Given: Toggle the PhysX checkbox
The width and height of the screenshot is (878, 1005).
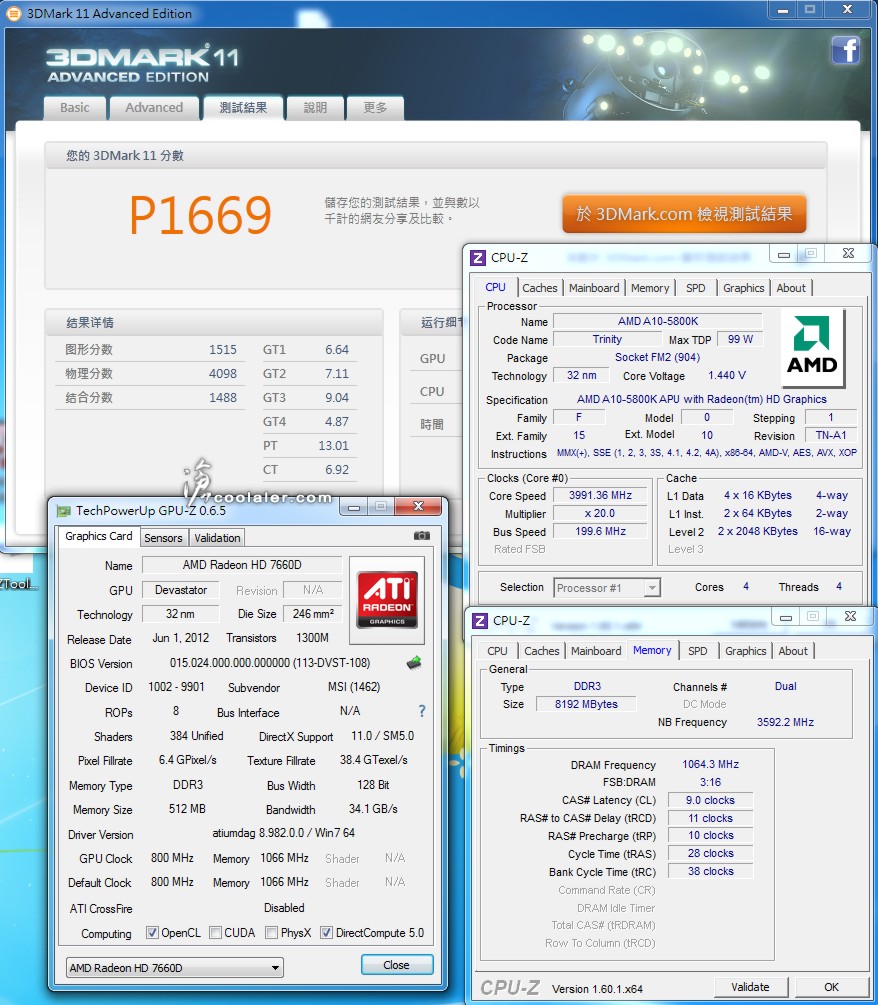Looking at the screenshot, I should pyautogui.click(x=272, y=933).
